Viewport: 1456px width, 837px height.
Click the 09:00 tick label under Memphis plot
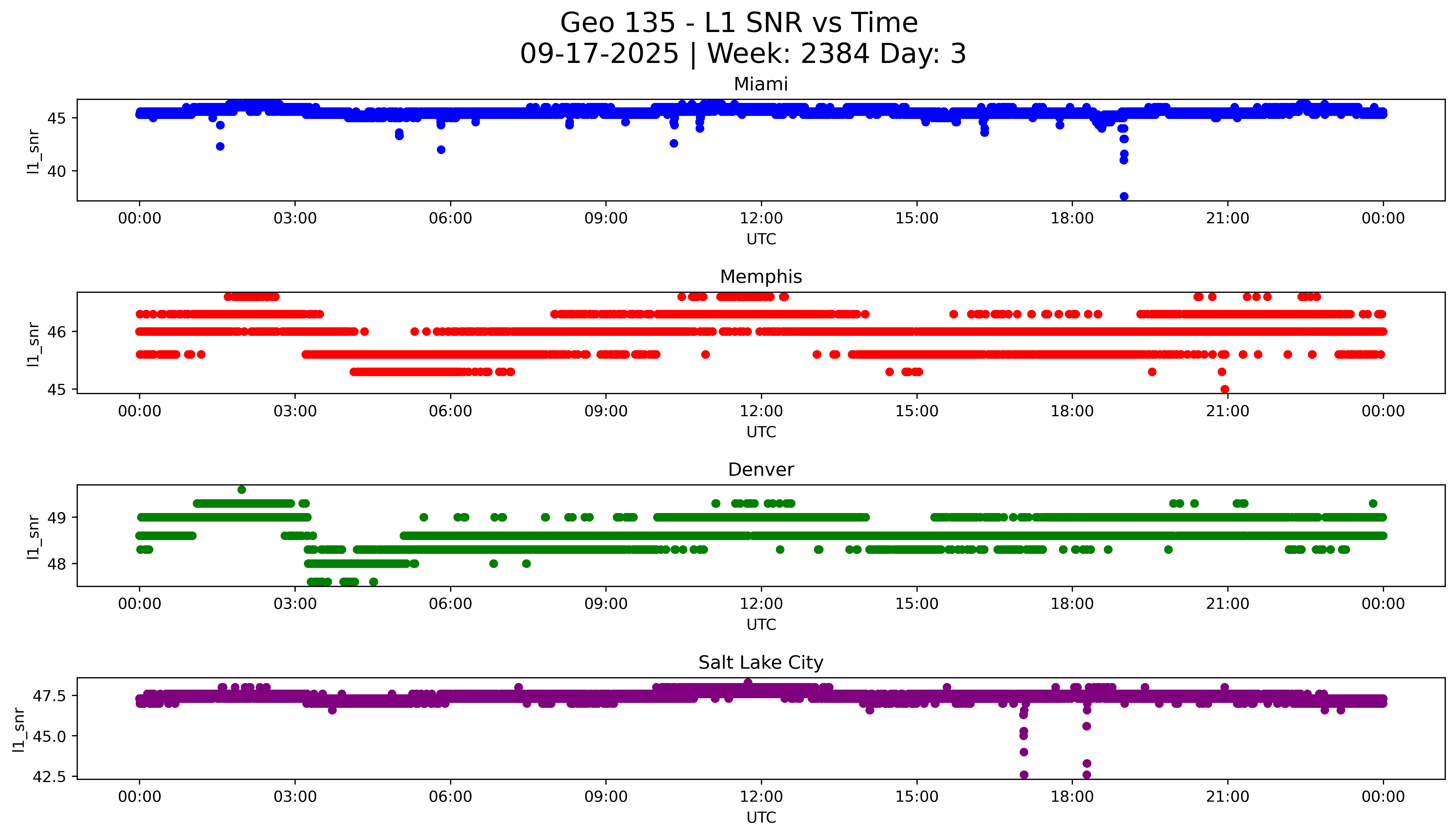pyautogui.click(x=605, y=411)
